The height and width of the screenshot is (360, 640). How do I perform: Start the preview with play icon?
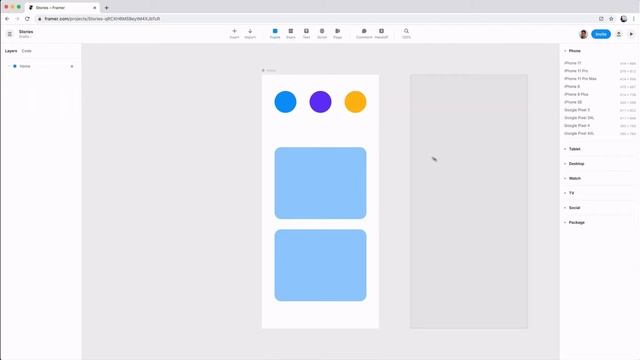coord(631,34)
